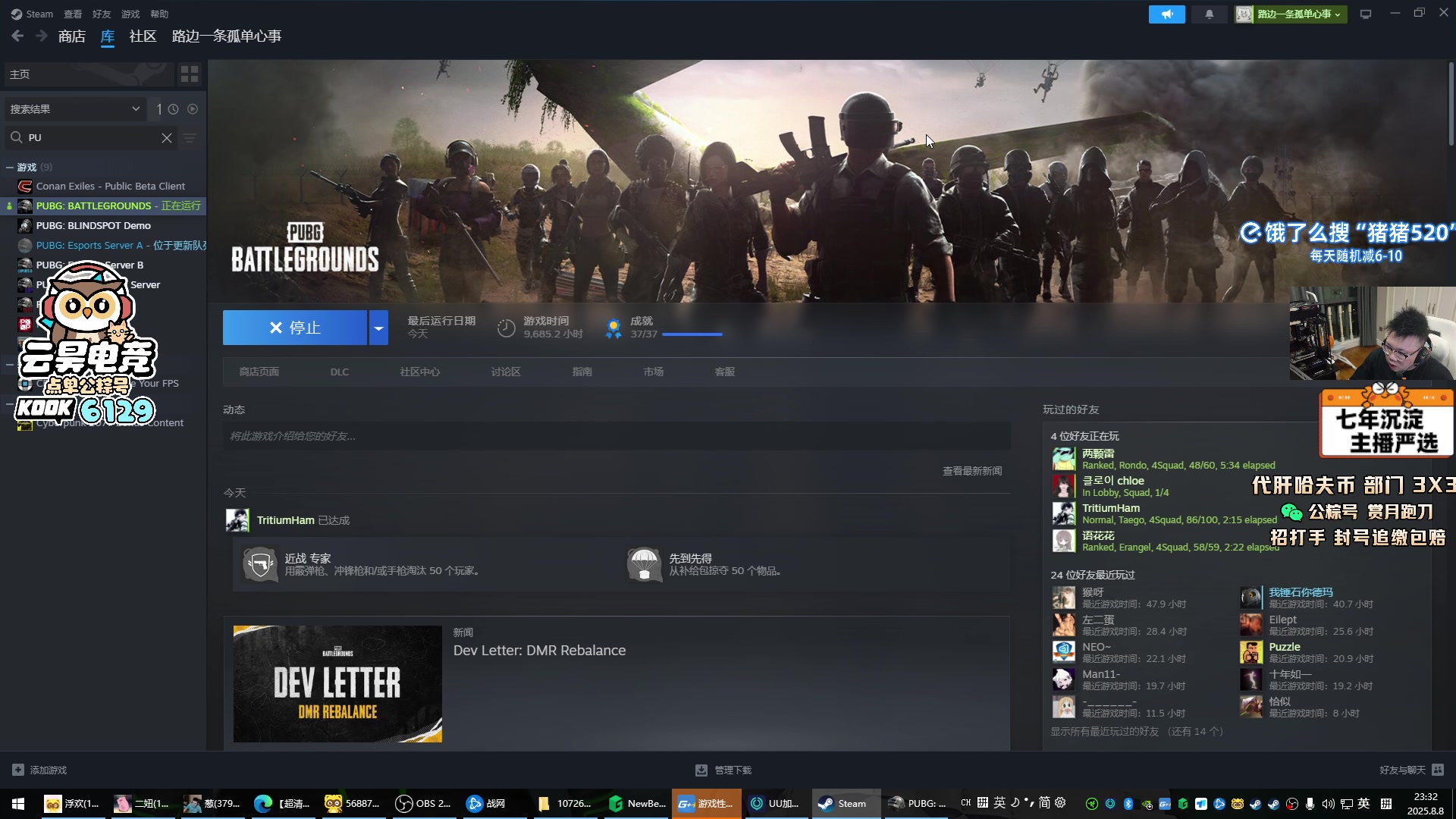Open the 社区中心 link

[420, 372]
